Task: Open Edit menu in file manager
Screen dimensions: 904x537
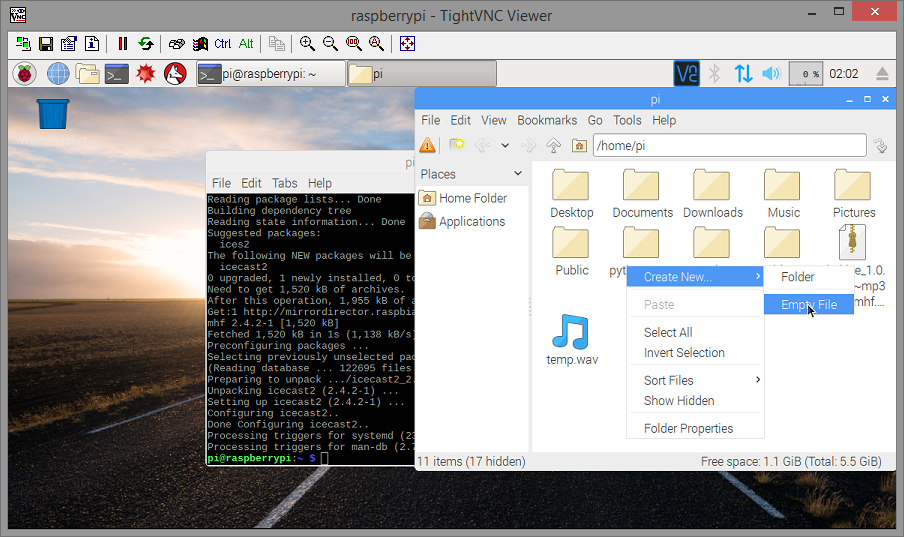Action: pyautogui.click(x=461, y=120)
